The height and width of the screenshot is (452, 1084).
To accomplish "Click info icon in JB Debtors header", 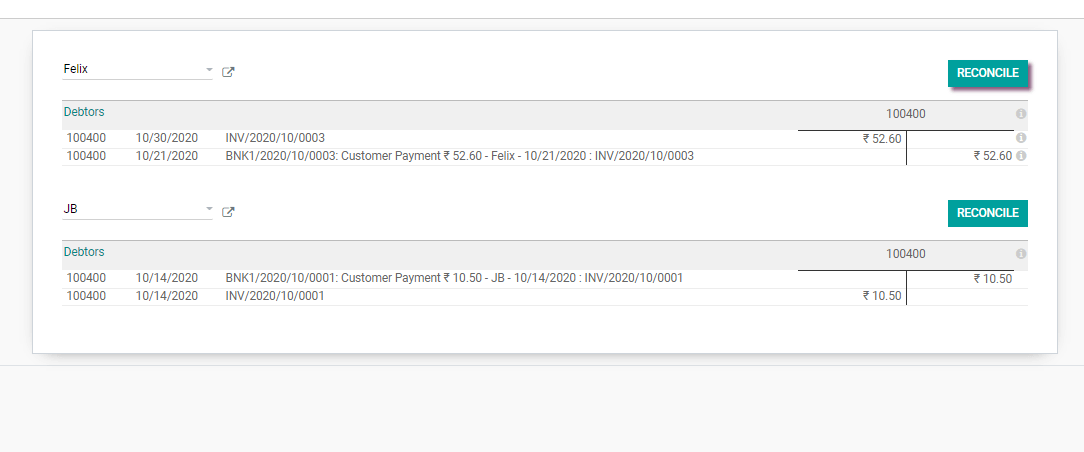I will click(1021, 254).
